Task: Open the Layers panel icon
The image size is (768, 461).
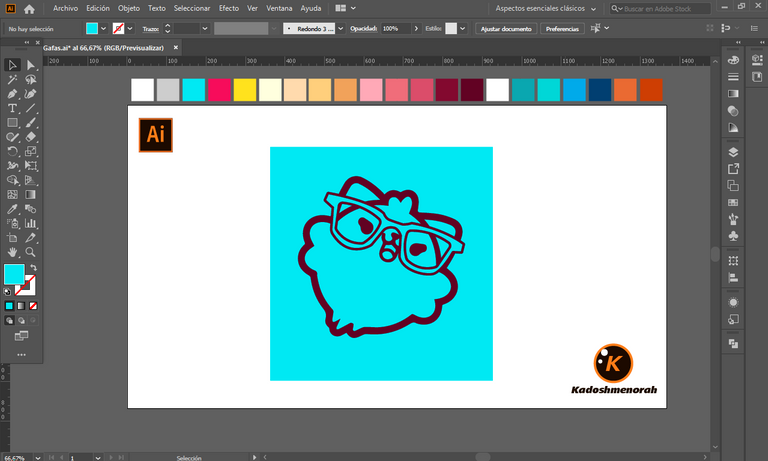Action: pyautogui.click(x=733, y=152)
